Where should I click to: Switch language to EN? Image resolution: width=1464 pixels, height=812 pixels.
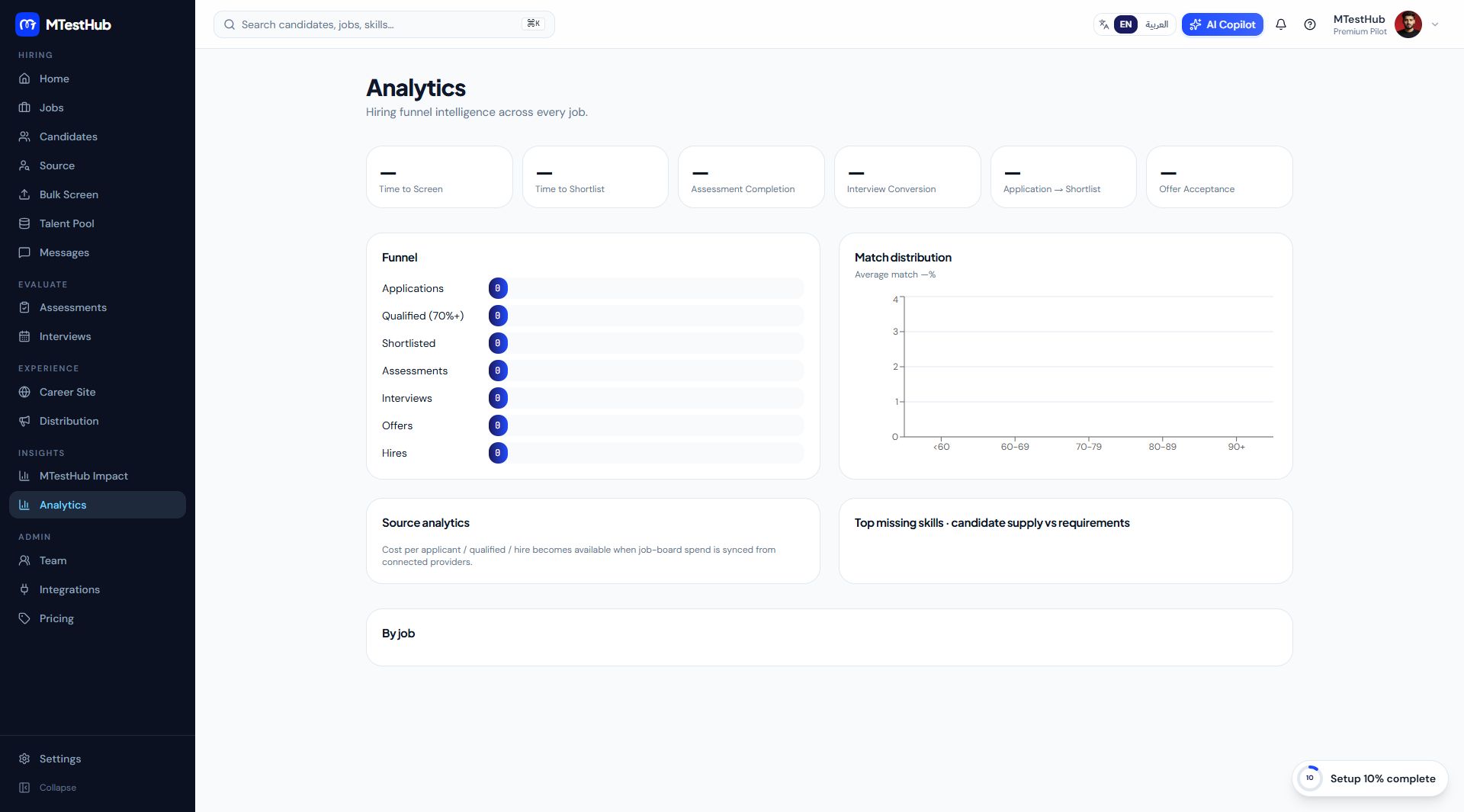[1125, 24]
